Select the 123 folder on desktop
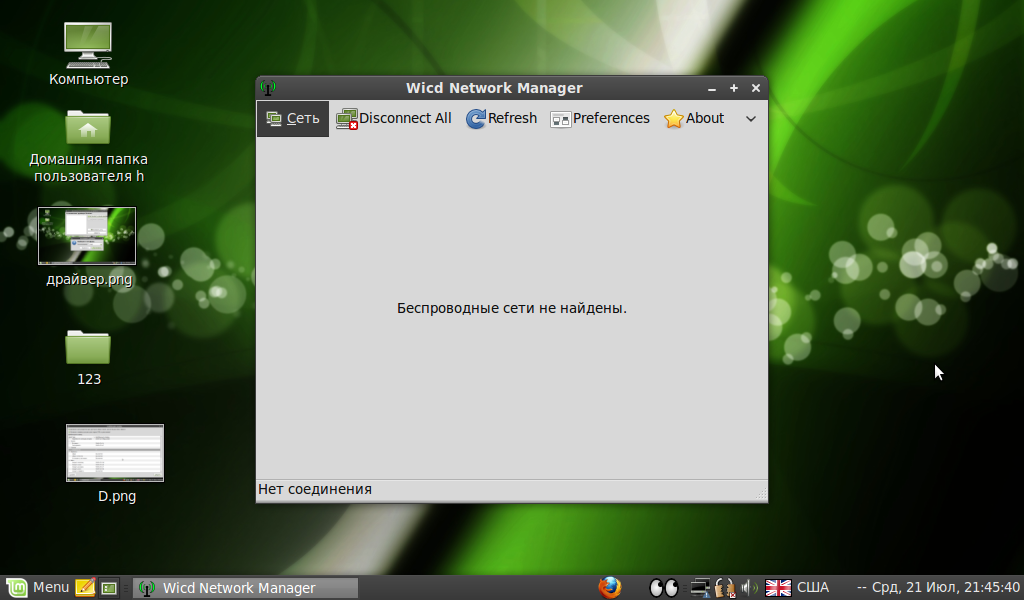 88,357
